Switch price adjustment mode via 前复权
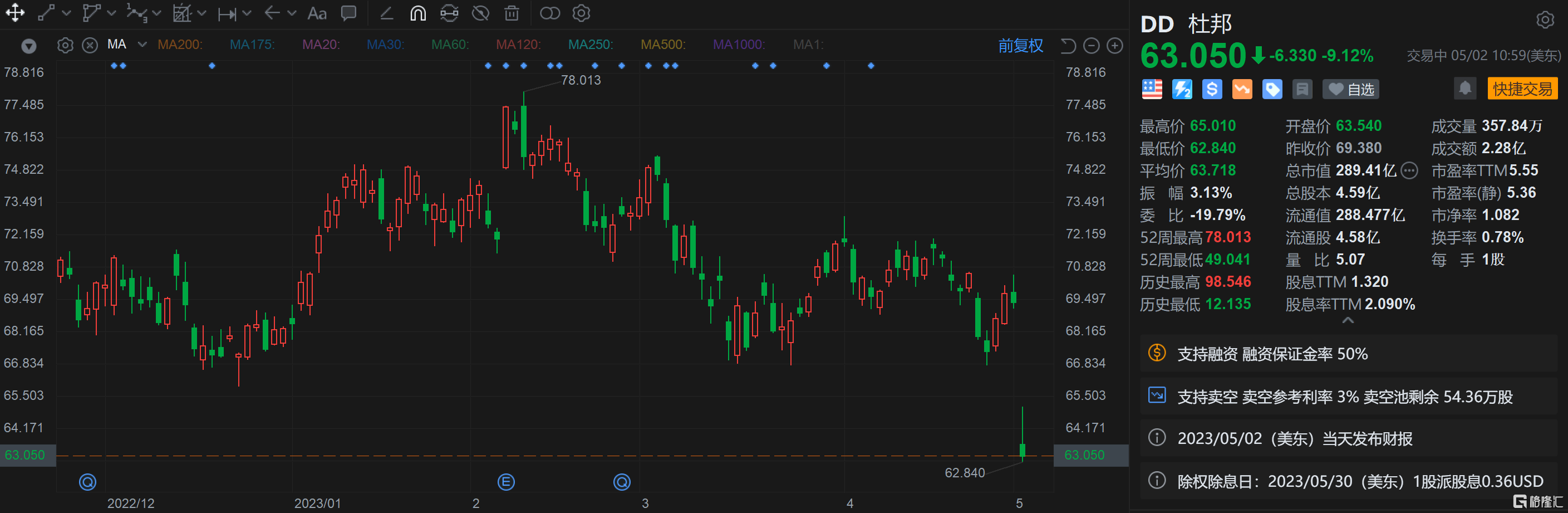 click(x=1021, y=46)
